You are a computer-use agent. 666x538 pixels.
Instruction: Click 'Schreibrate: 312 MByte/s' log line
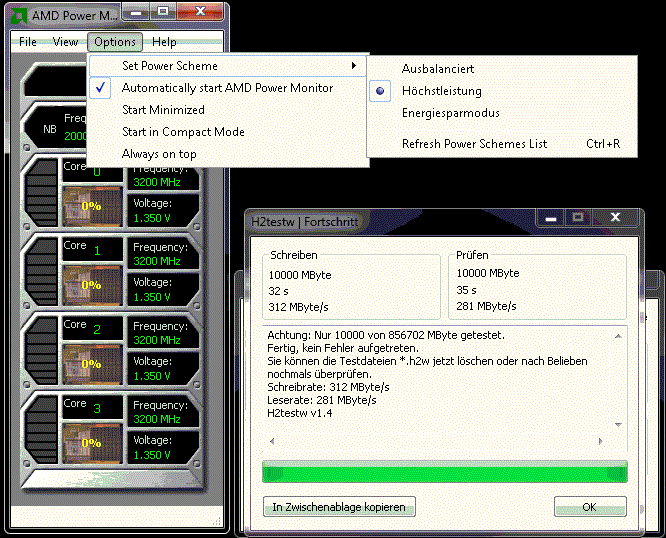(x=328, y=387)
